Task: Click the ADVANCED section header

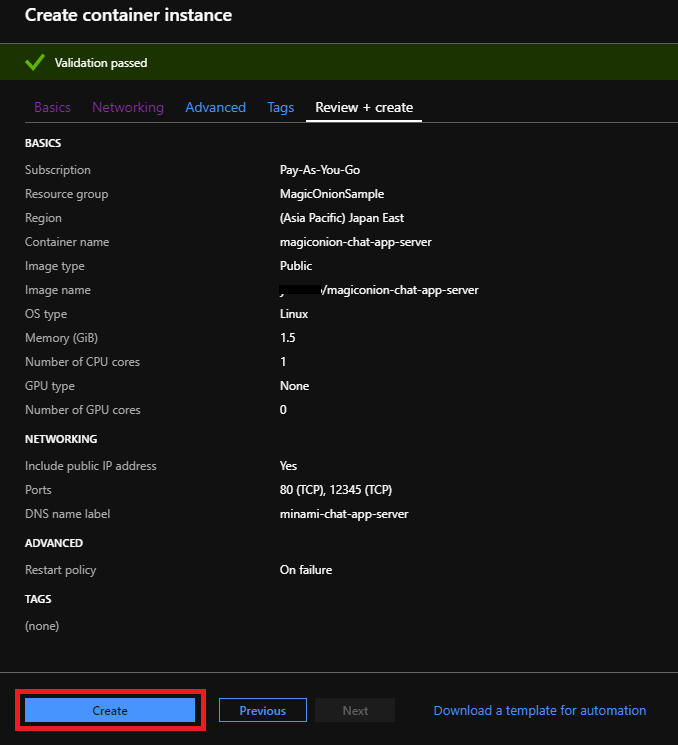Action: [54, 543]
